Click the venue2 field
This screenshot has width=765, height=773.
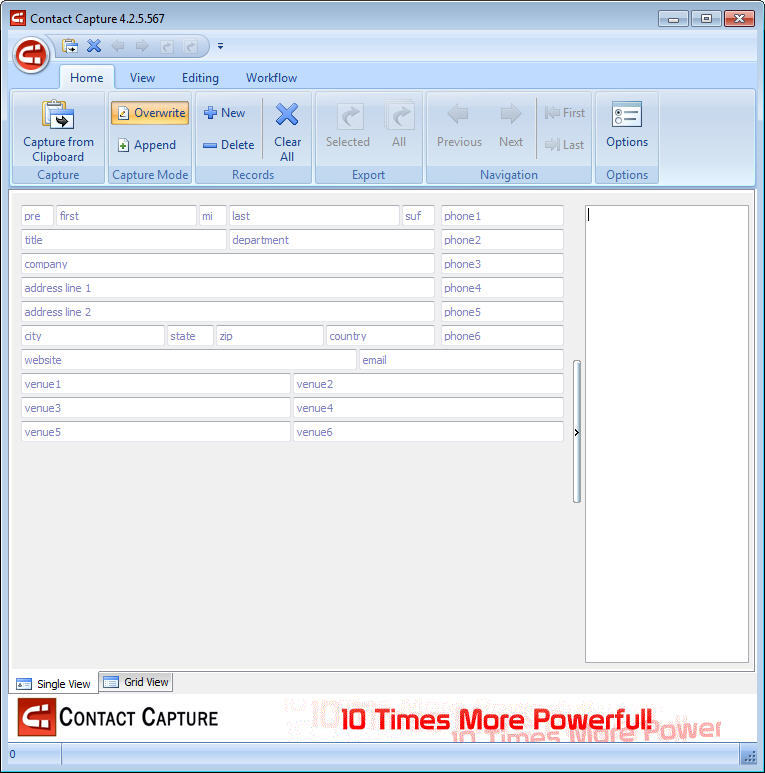click(x=428, y=384)
